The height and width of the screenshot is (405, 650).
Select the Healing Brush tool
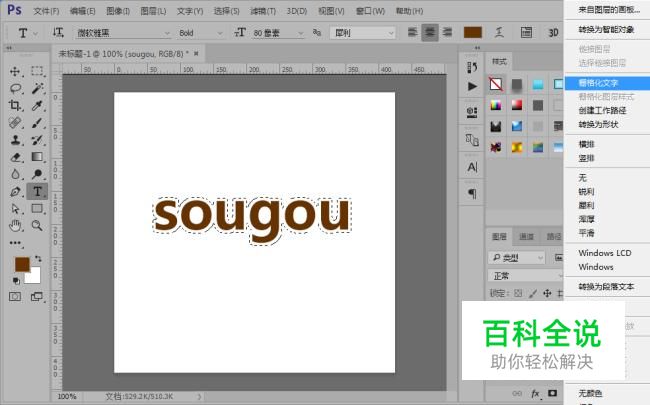pos(15,123)
